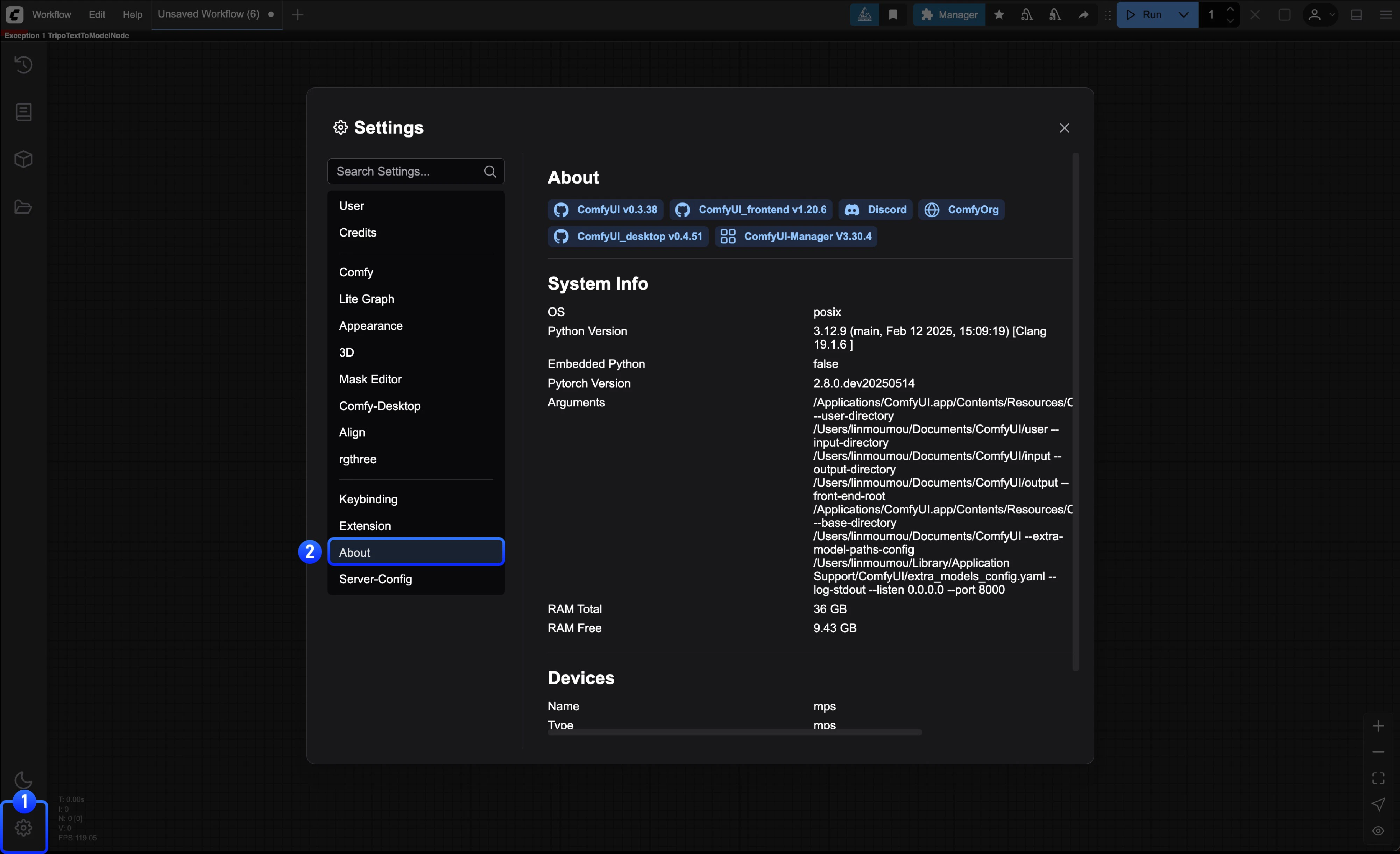Click the star icon next to Manager
1400x854 pixels.
pyautogui.click(x=999, y=15)
